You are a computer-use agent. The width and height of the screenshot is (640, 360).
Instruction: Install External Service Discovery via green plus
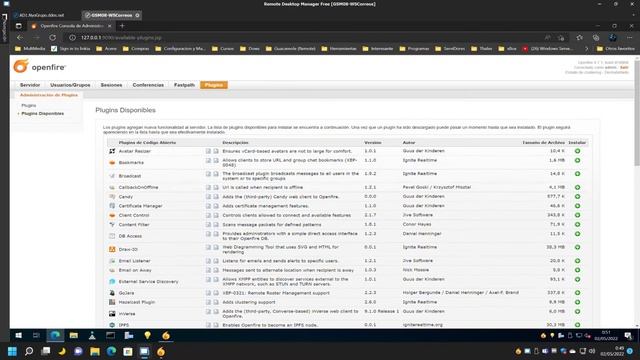[577, 280]
